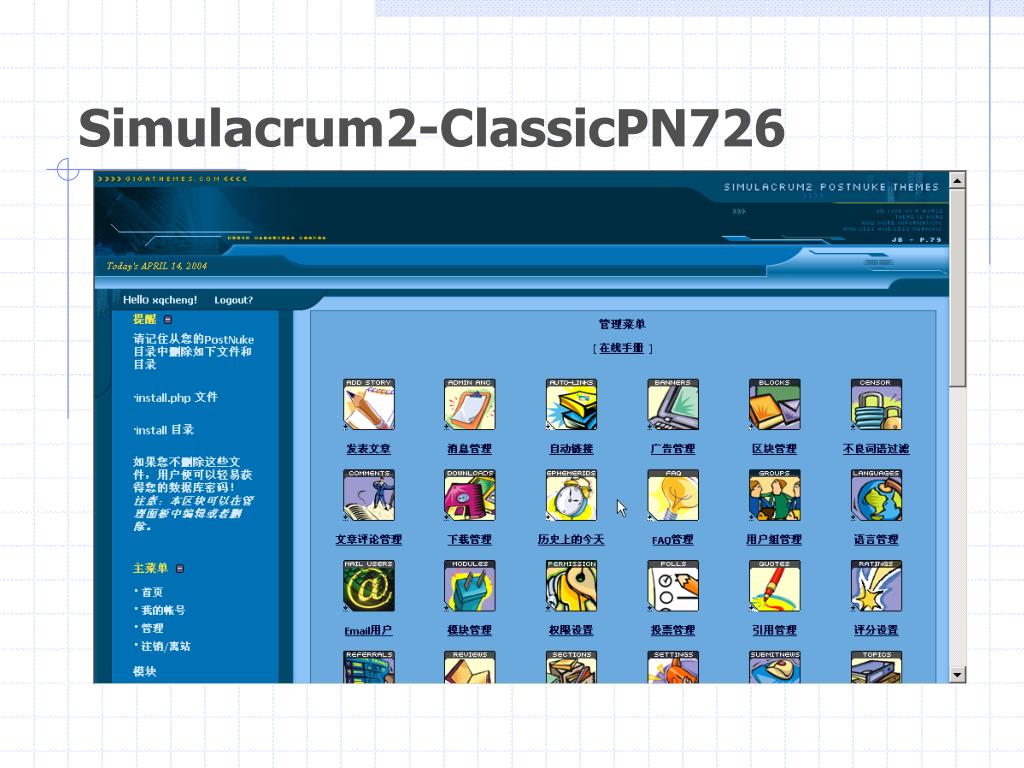Click the 'Today's APRIL 14, 2004' date text

tap(157, 266)
